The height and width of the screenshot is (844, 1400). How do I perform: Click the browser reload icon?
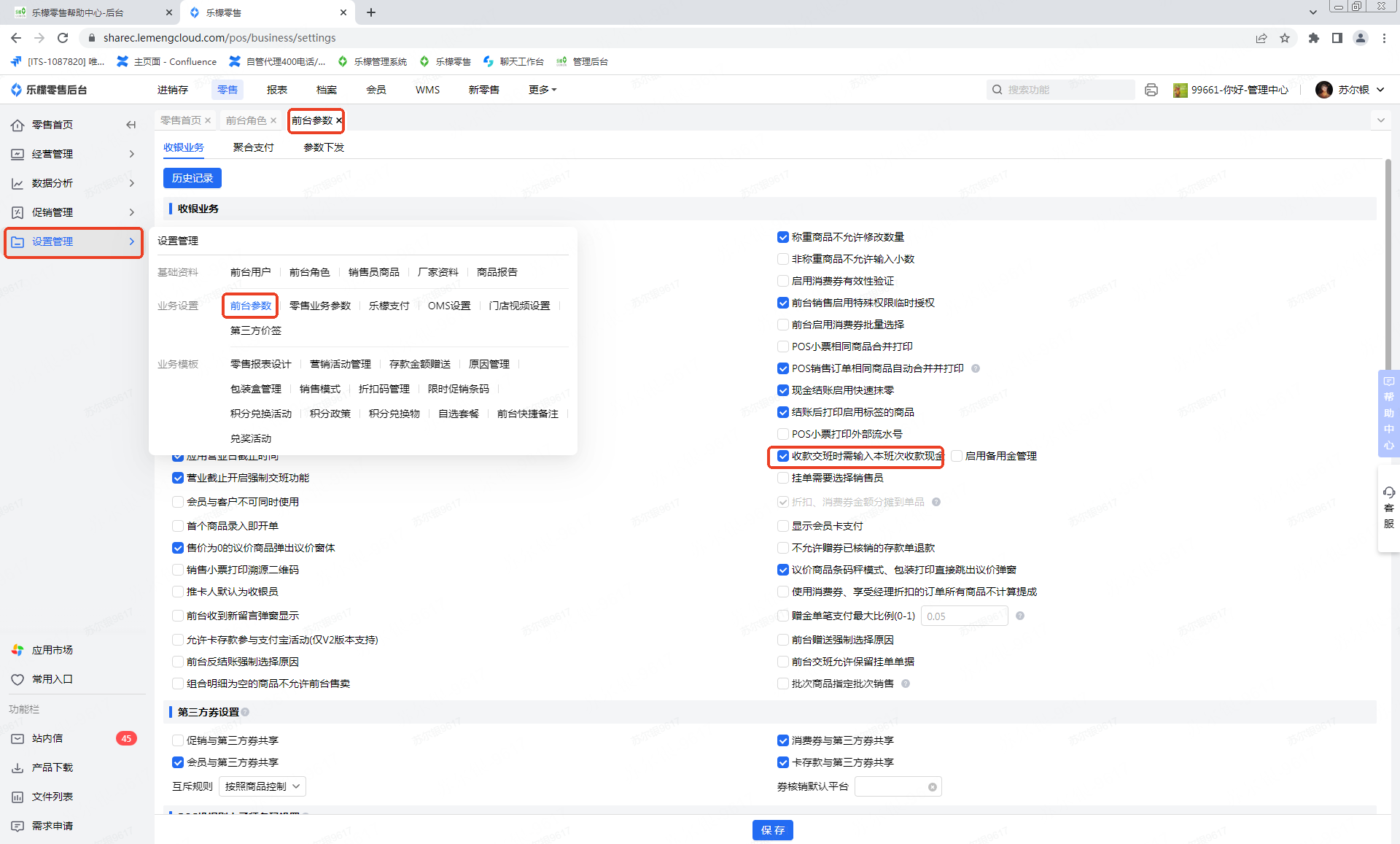point(63,38)
